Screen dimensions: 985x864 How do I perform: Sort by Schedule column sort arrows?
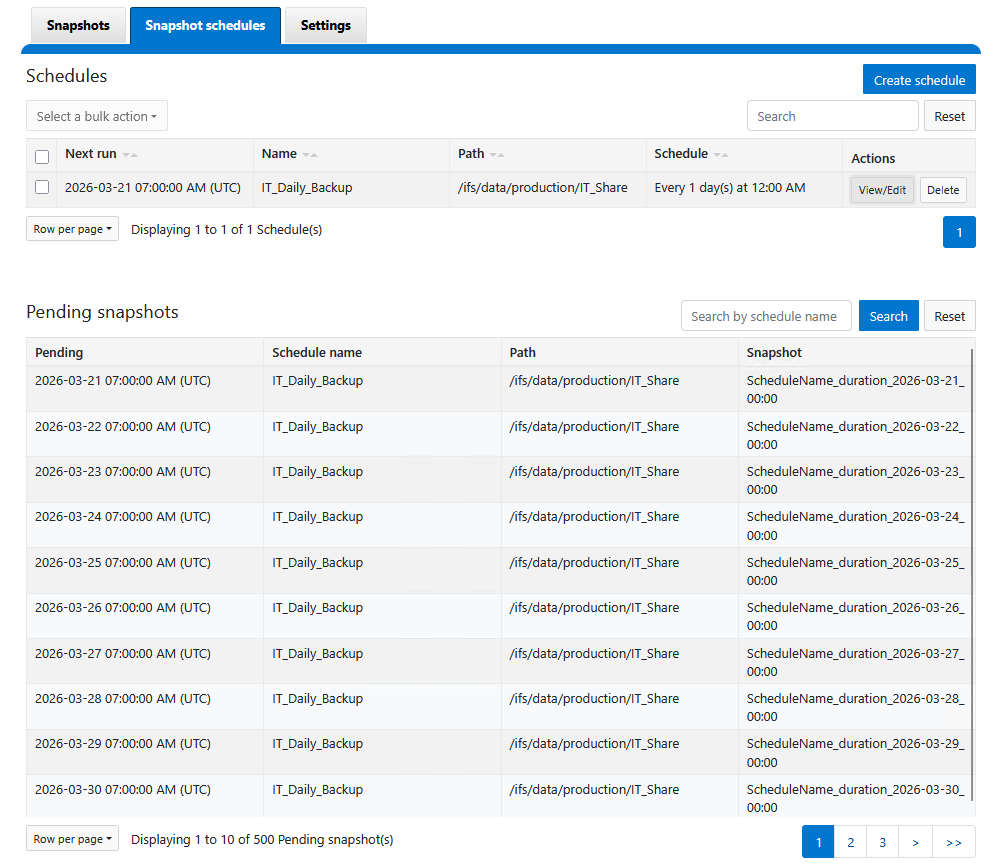[721, 155]
